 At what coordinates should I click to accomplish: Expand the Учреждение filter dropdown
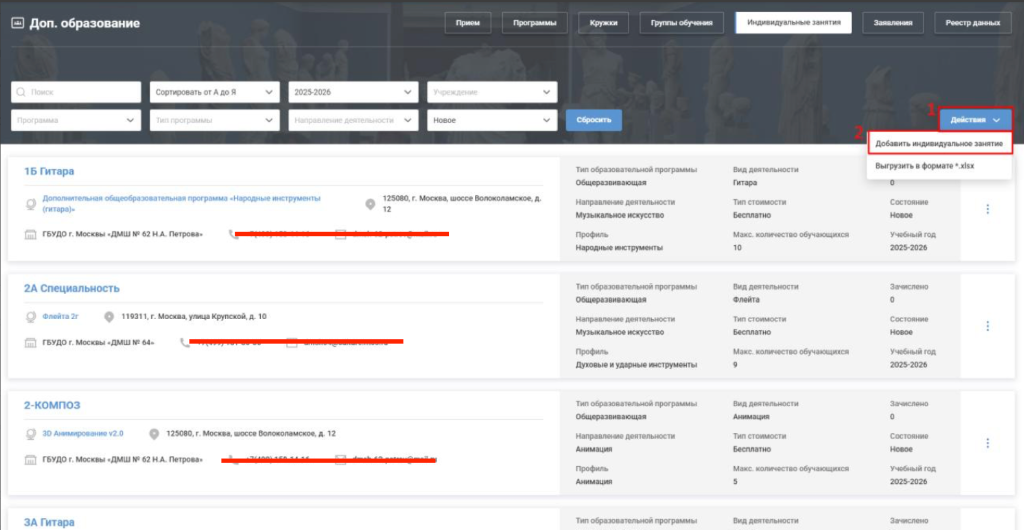click(492, 93)
